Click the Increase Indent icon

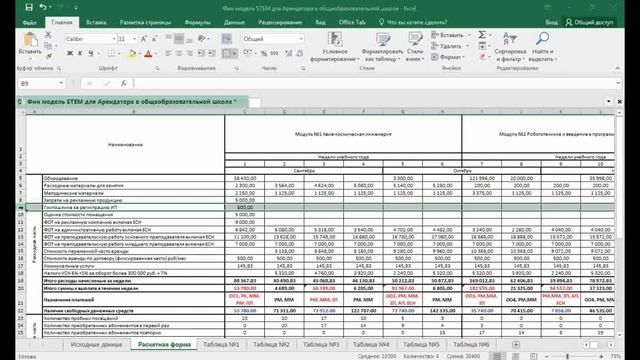pyautogui.click(x=212, y=53)
